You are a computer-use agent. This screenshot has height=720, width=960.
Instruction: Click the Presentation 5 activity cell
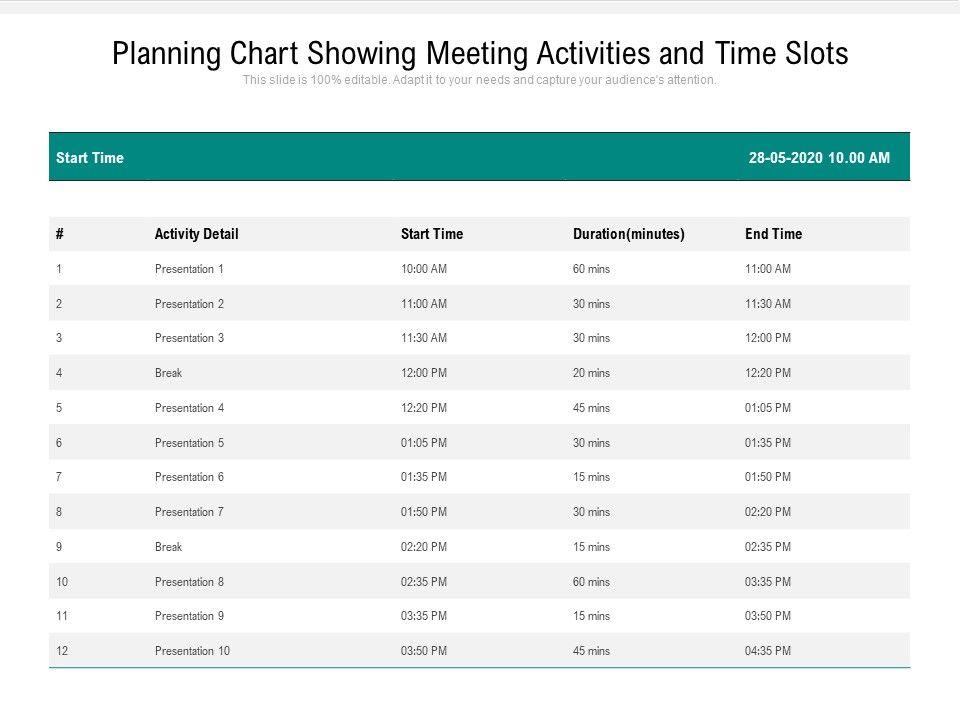[189, 443]
